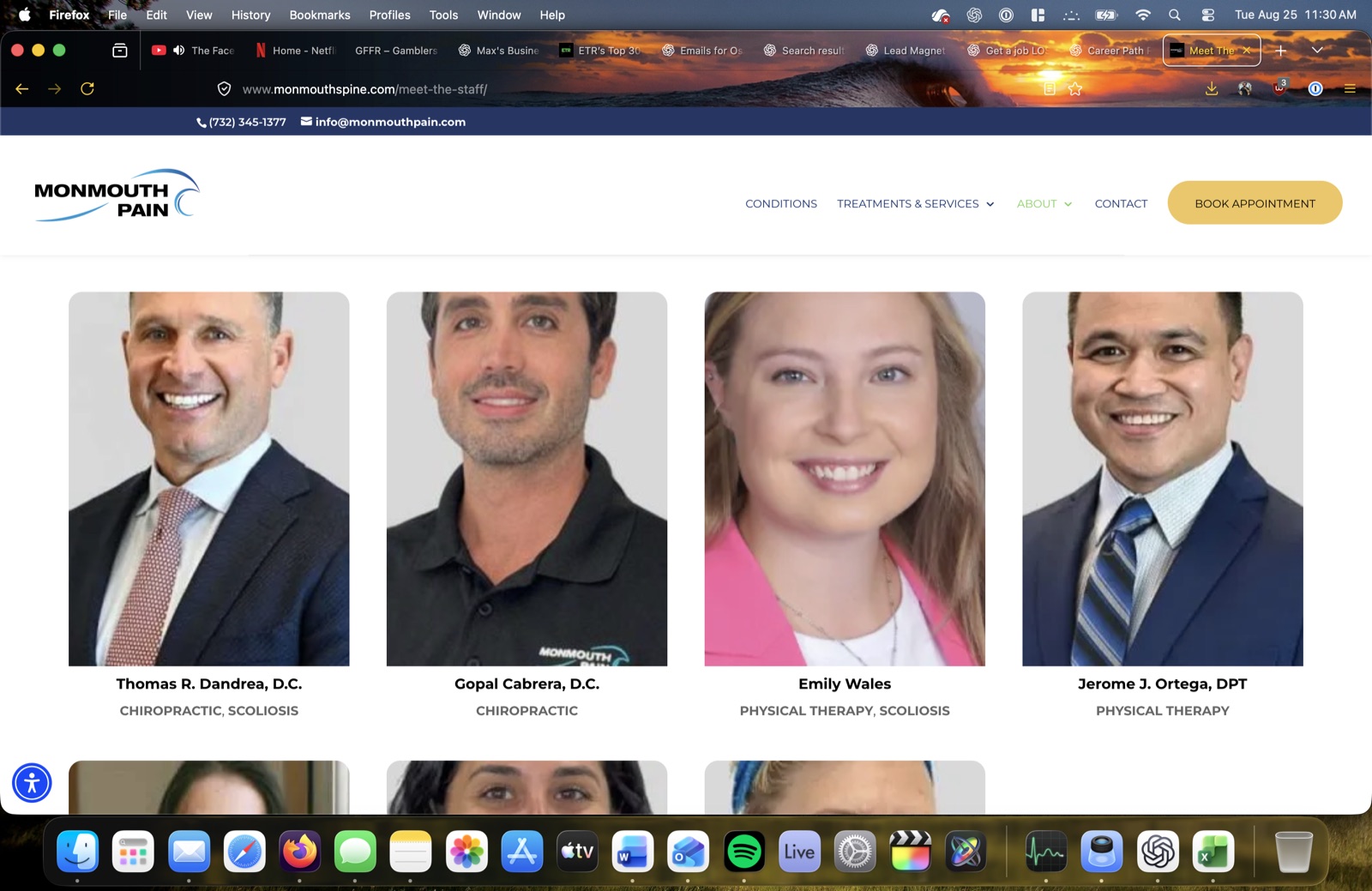Viewport: 1372px width, 891px height.
Task: Bookmark this page with the star icon
Action: (x=1075, y=89)
